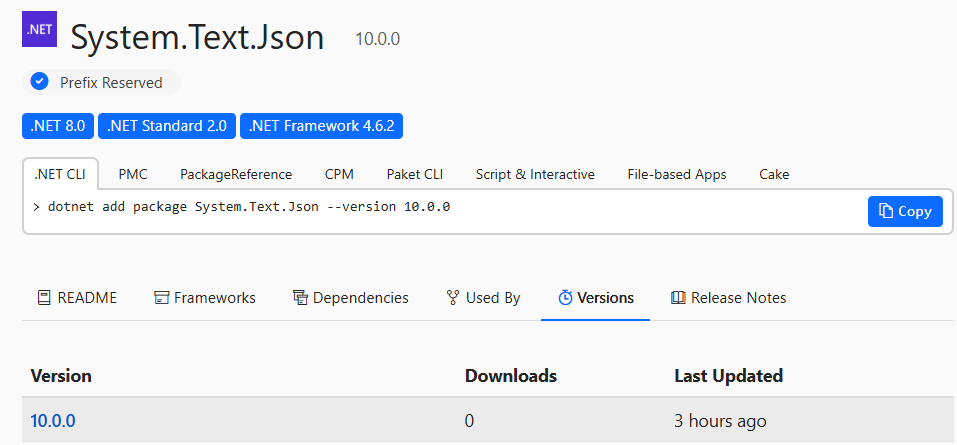Screen dimensions: 957x445
Task: Click the Versions clock icon
Action: coord(565,298)
